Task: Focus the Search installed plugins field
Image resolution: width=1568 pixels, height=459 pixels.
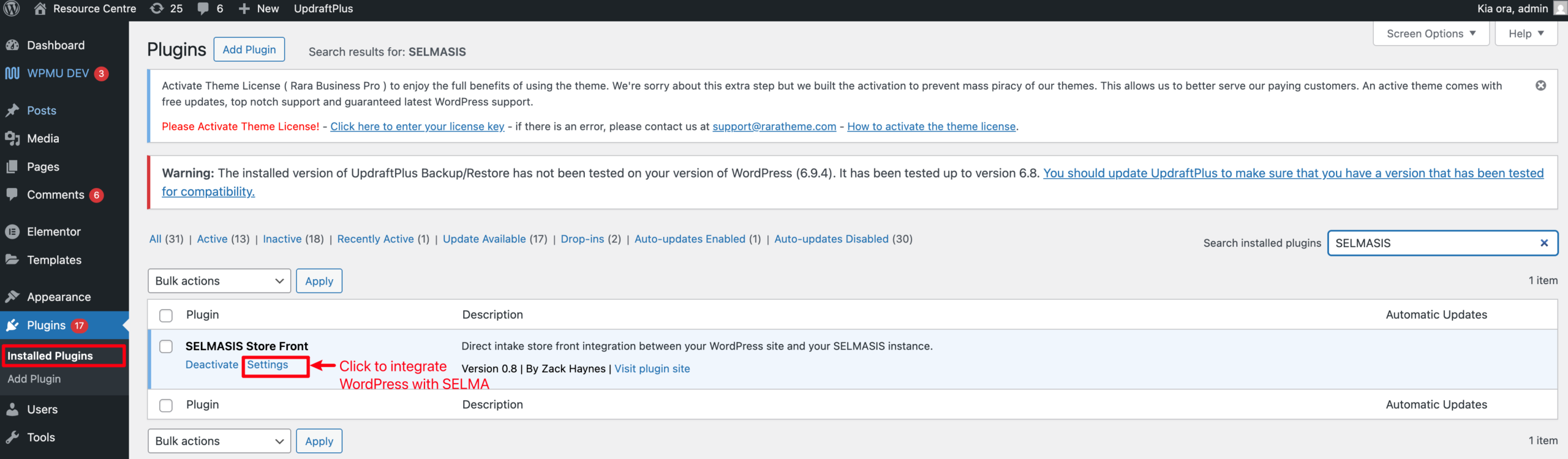Action: point(1433,243)
